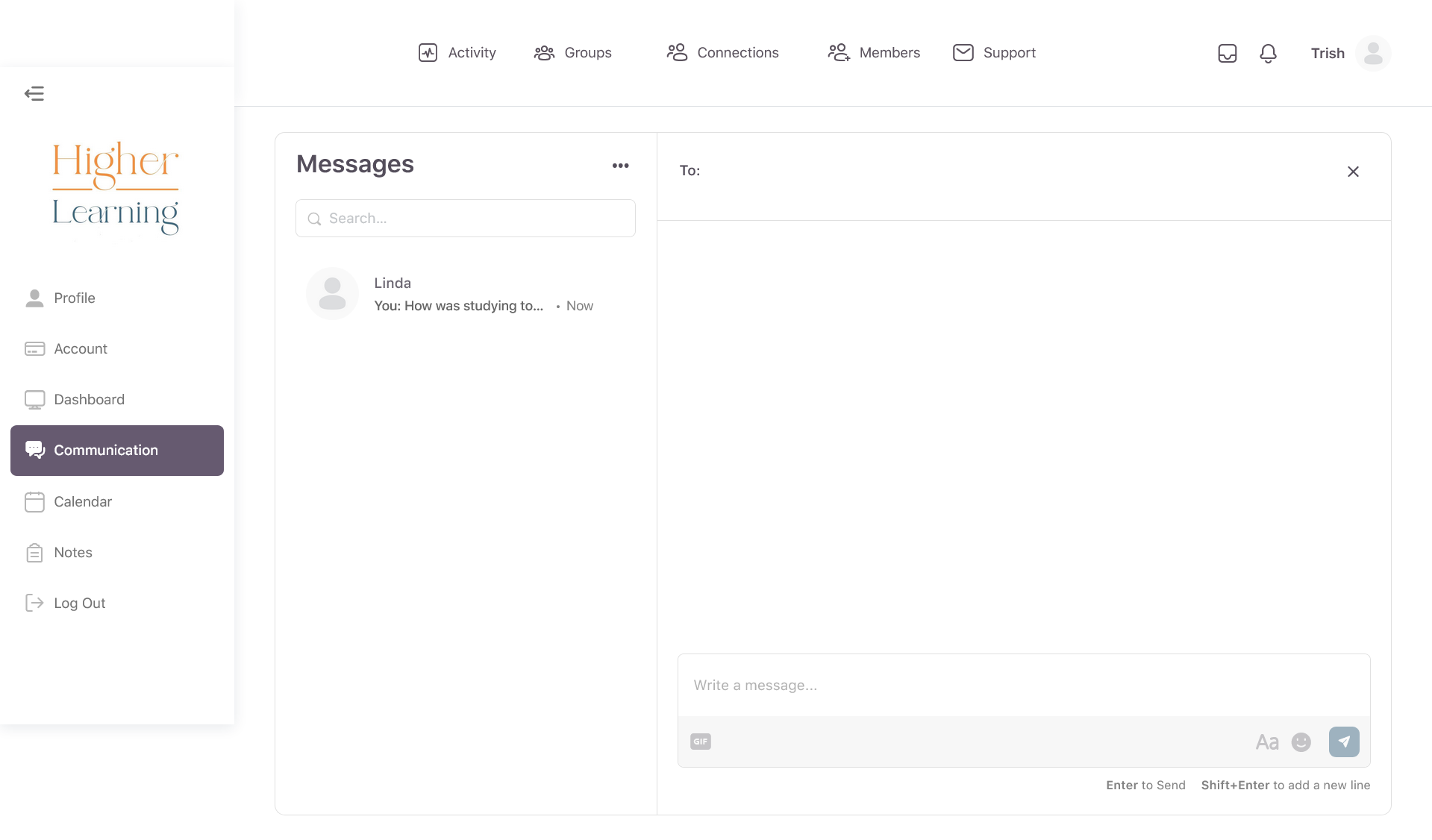Screen dimensions: 1432x840
Task: Open the Members page
Action: 873,53
